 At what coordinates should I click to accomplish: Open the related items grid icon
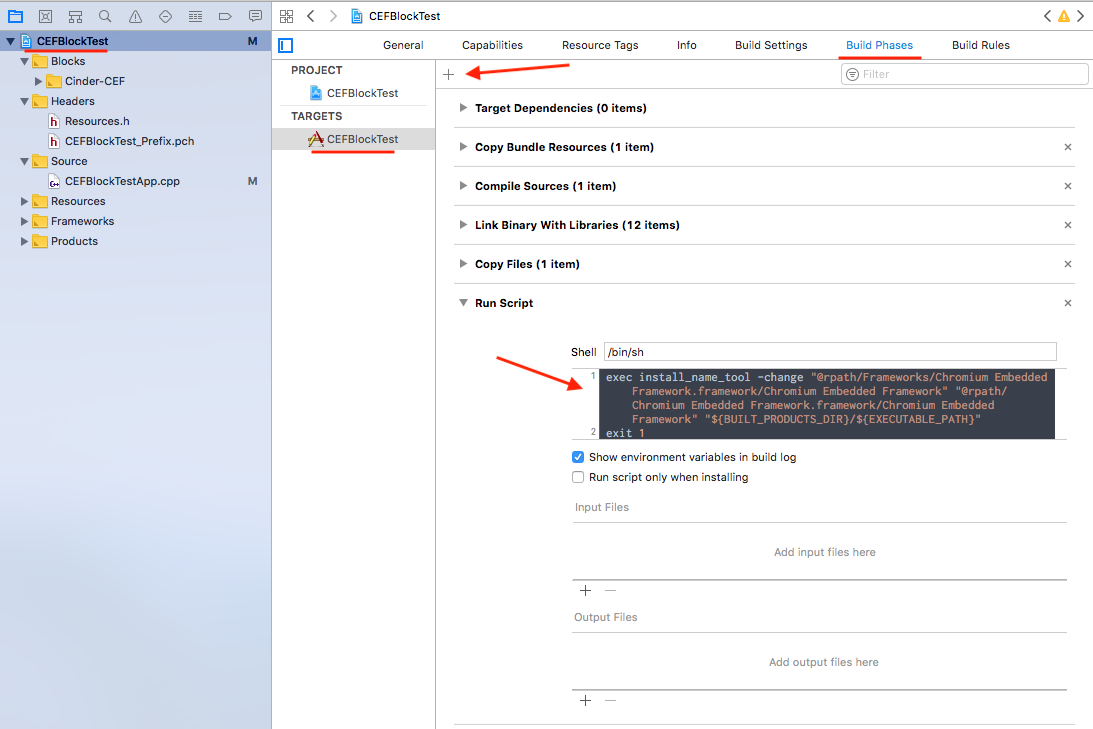[x=286, y=16]
